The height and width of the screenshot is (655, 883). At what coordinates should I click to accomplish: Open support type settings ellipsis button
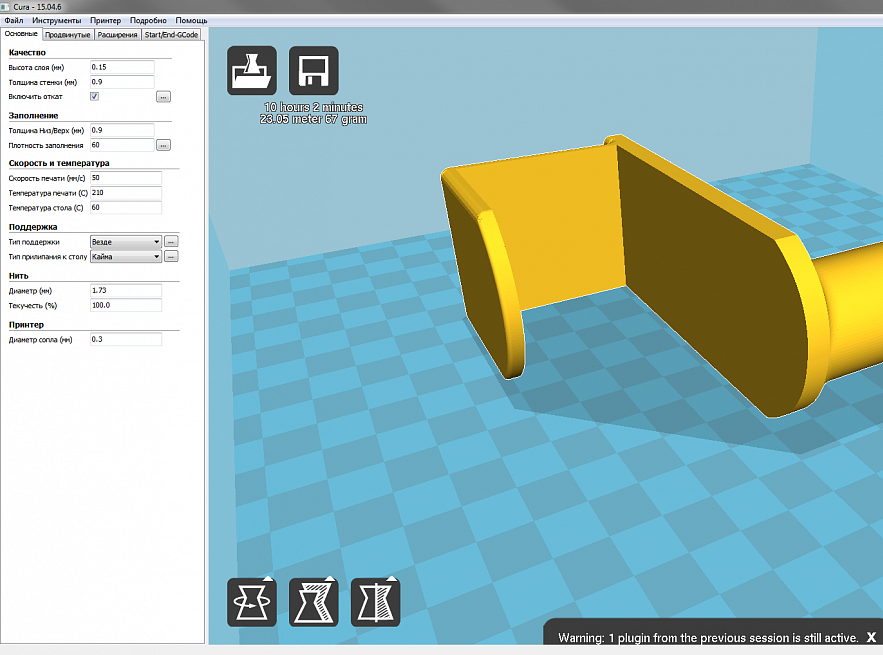[171, 242]
